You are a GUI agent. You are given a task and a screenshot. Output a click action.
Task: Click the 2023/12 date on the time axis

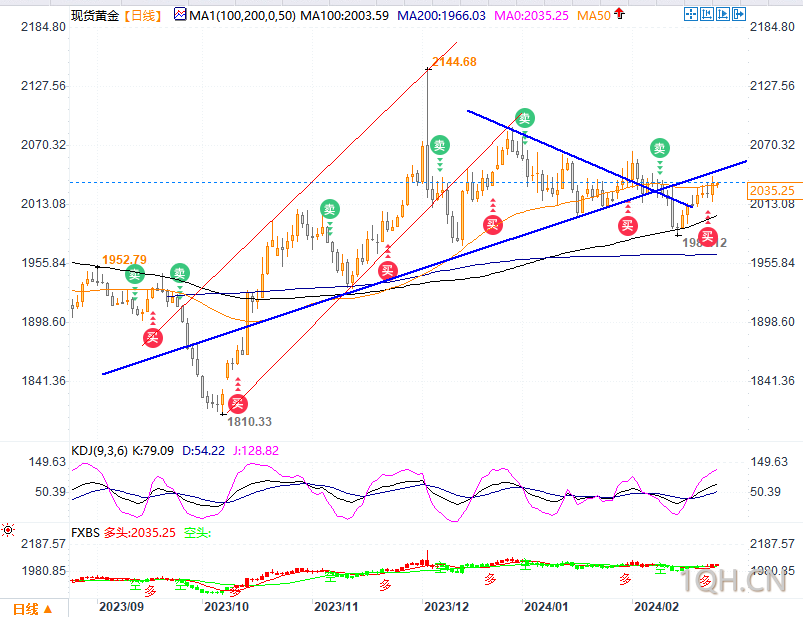coord(447,607)
